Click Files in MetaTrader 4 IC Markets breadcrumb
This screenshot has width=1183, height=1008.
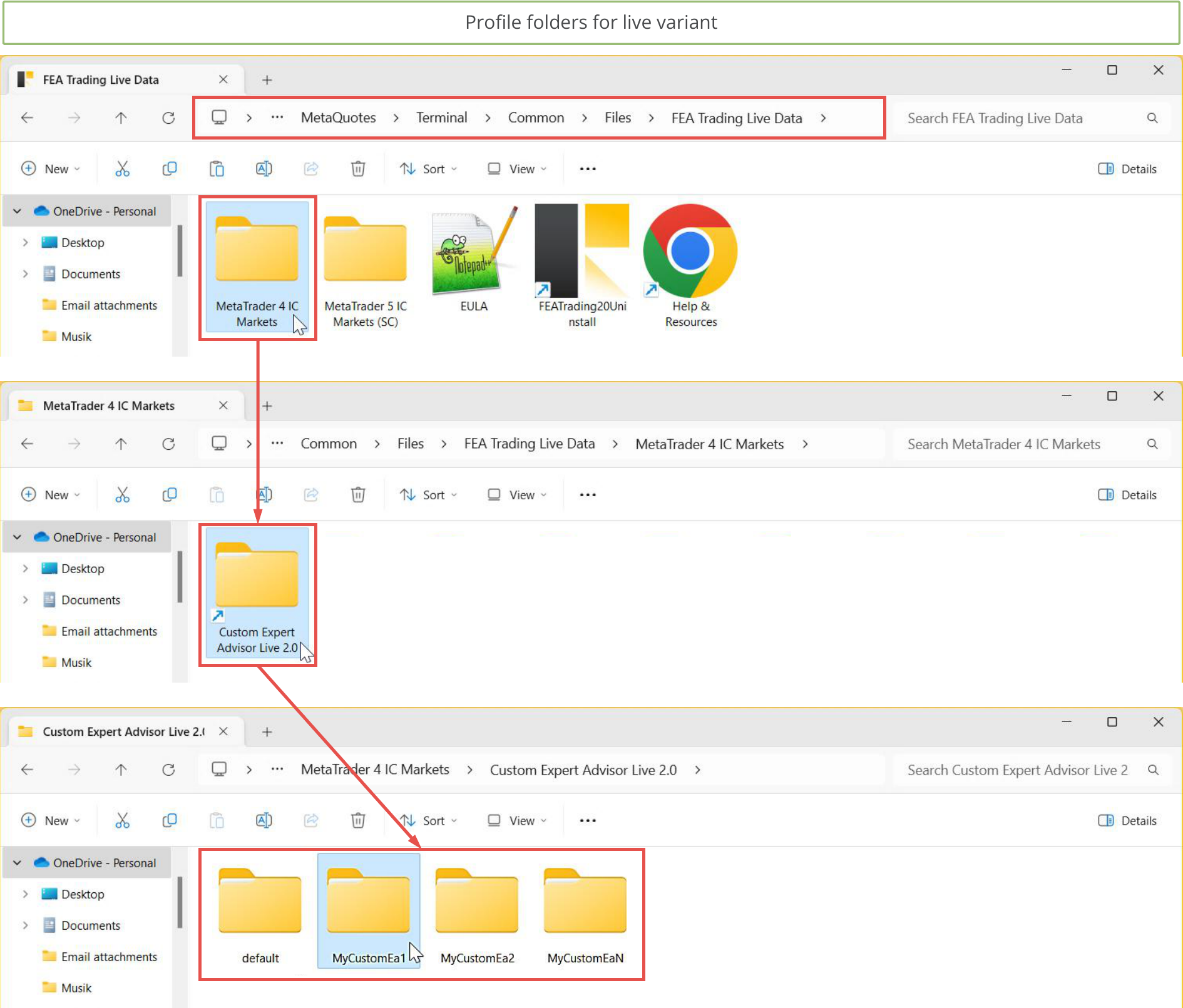(411, 444)
